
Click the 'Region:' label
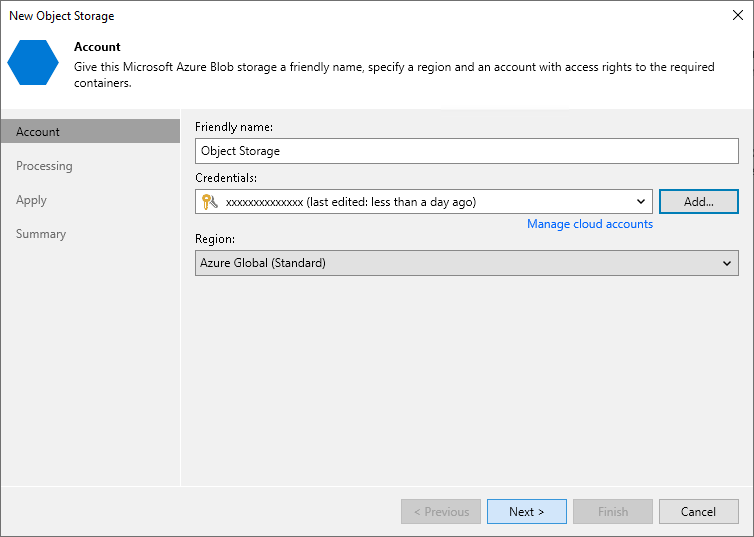pos(215,239)
